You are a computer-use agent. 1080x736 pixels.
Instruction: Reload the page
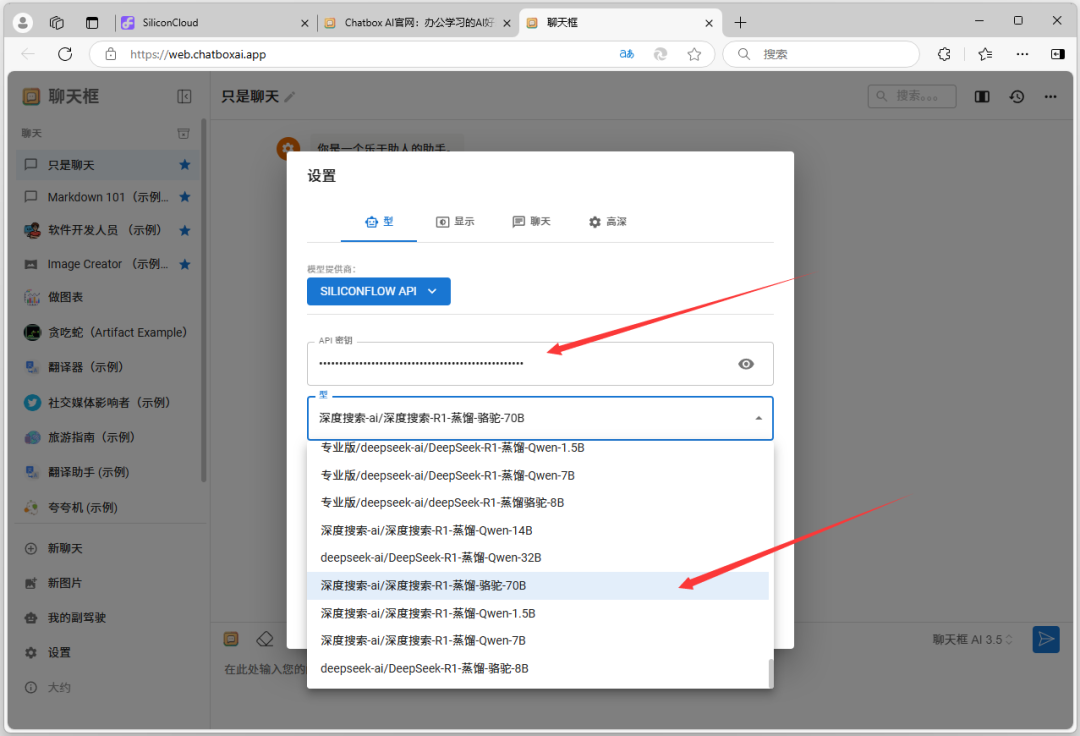(x=65, y=54)
